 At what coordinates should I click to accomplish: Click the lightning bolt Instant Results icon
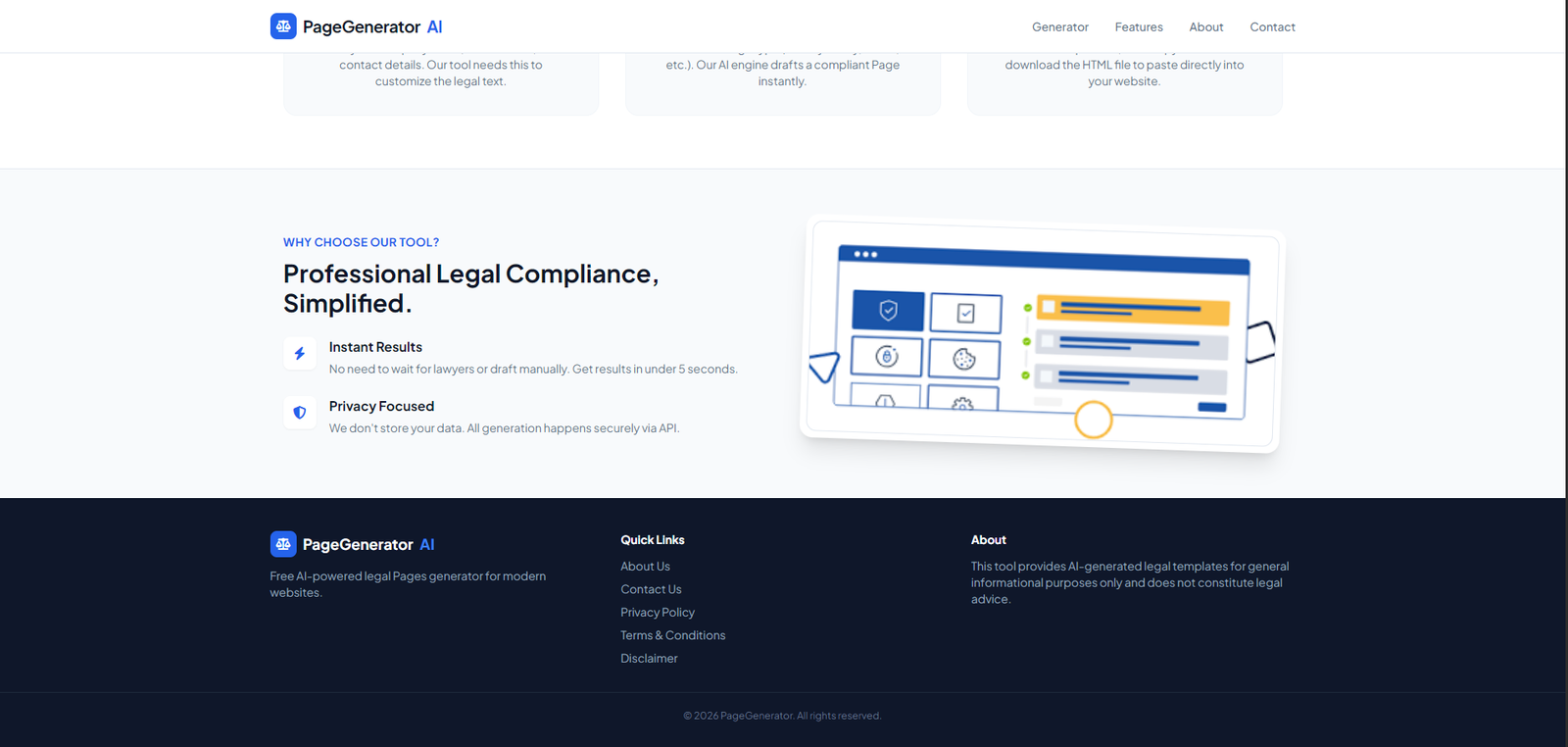pos(300,354)
